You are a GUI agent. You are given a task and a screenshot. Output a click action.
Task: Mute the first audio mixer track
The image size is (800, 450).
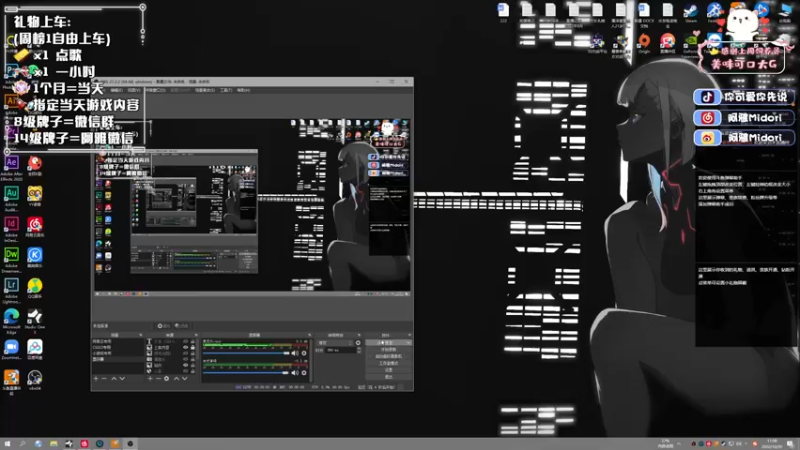(x=295, y=353)
